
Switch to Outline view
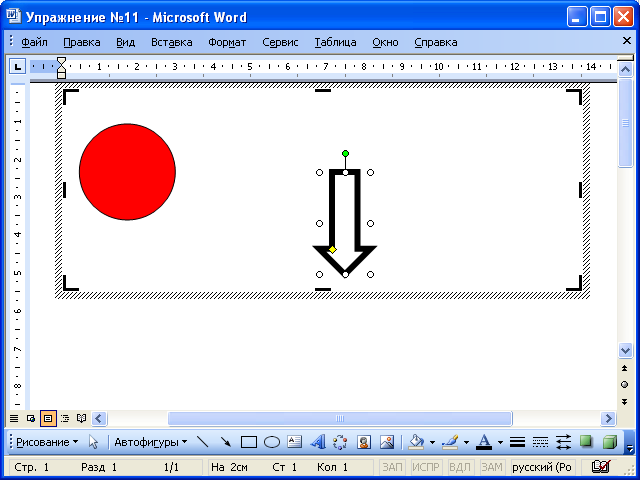[x=65, y=418]
